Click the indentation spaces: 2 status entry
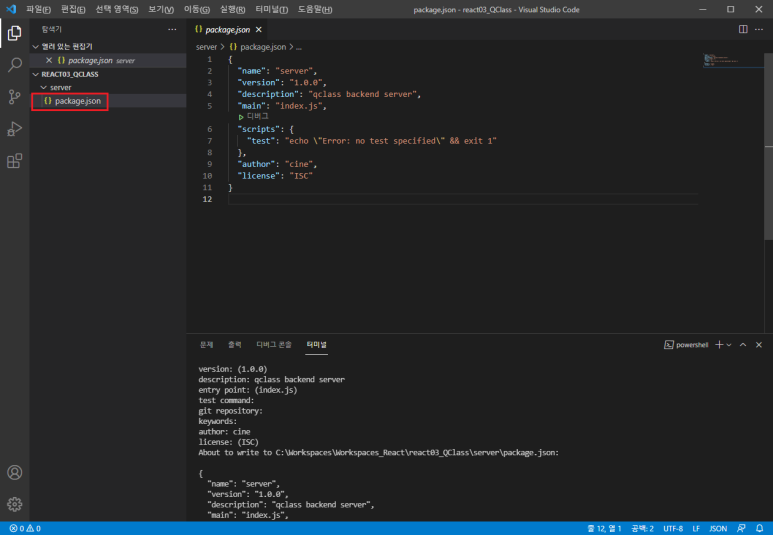The width and height of the screenshot is (773, 535). click(642, 529)
